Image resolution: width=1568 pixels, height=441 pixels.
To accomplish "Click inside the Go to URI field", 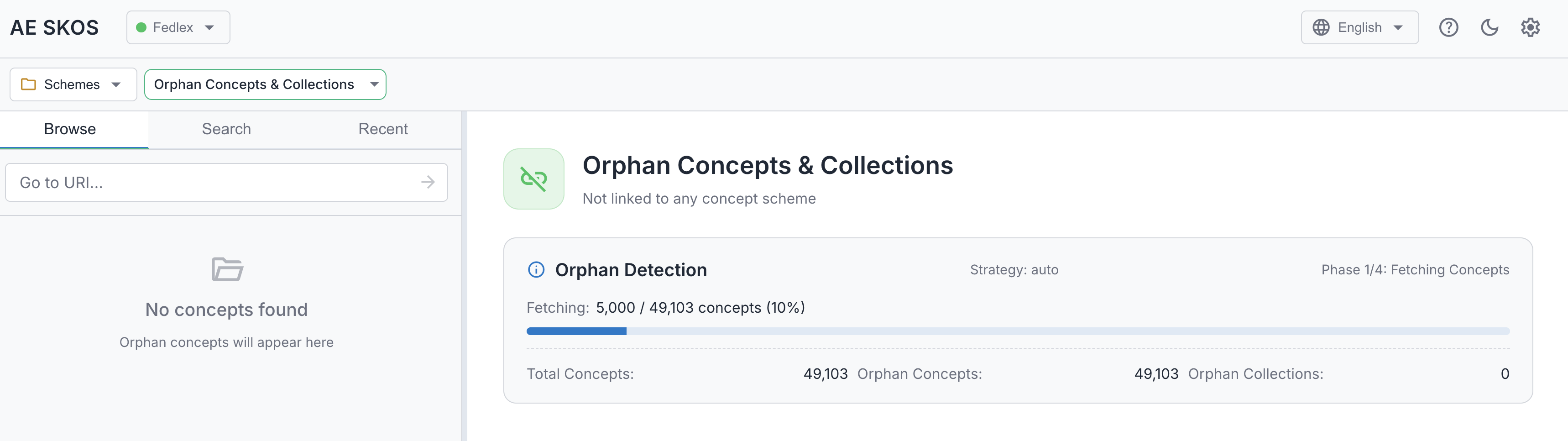I will (183, 182).
